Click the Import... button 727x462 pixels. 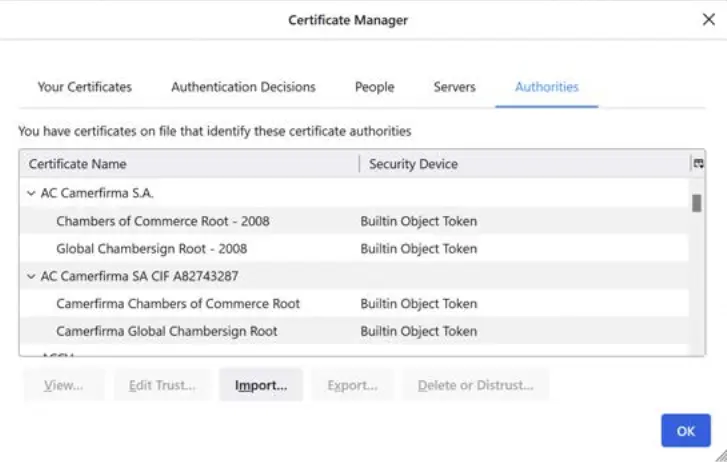(261, 385)
